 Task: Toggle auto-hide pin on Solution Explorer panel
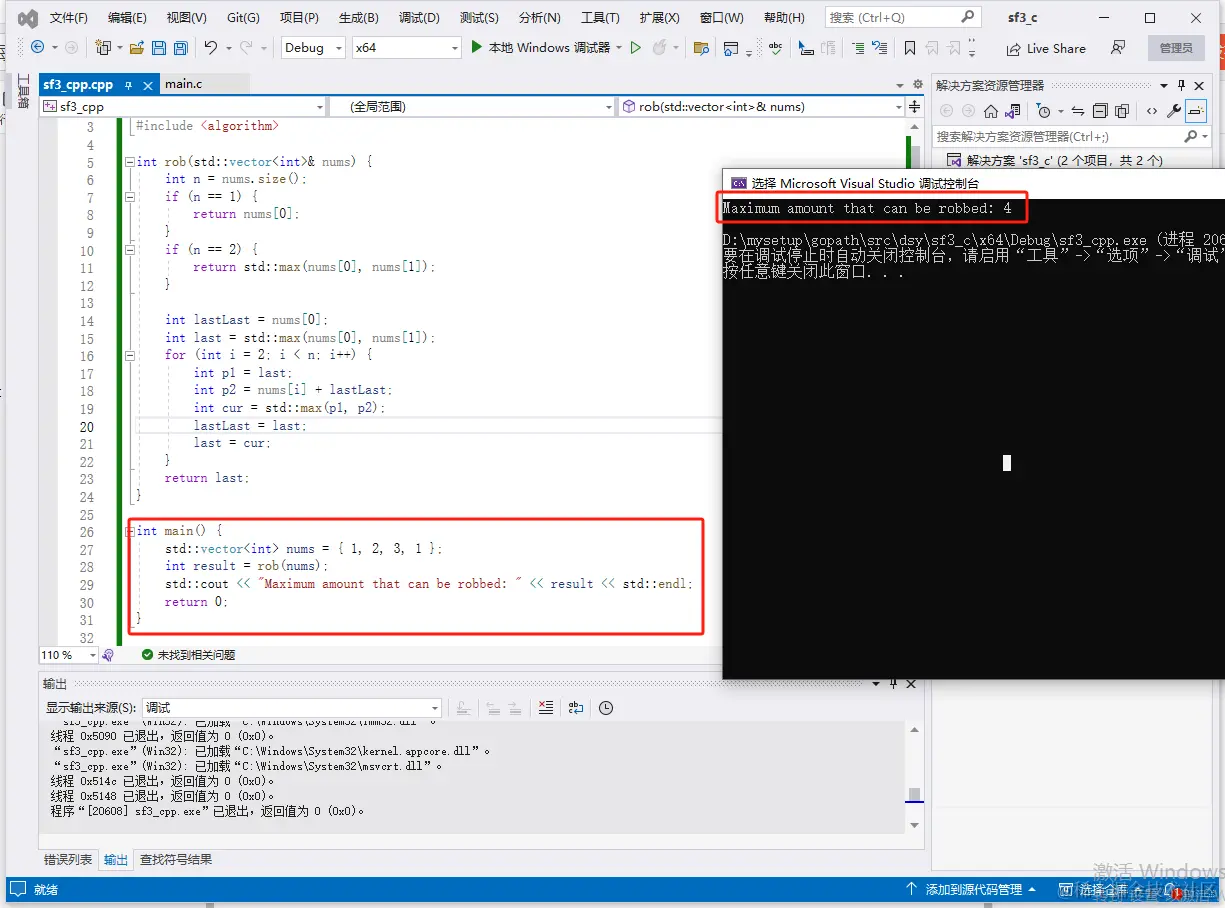(1181, 85)
